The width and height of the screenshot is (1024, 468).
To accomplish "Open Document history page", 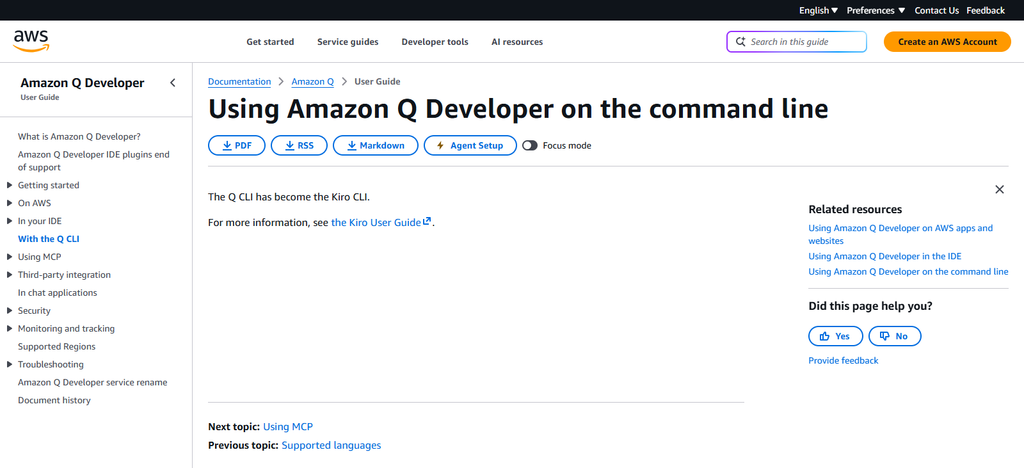I will 54,400.
